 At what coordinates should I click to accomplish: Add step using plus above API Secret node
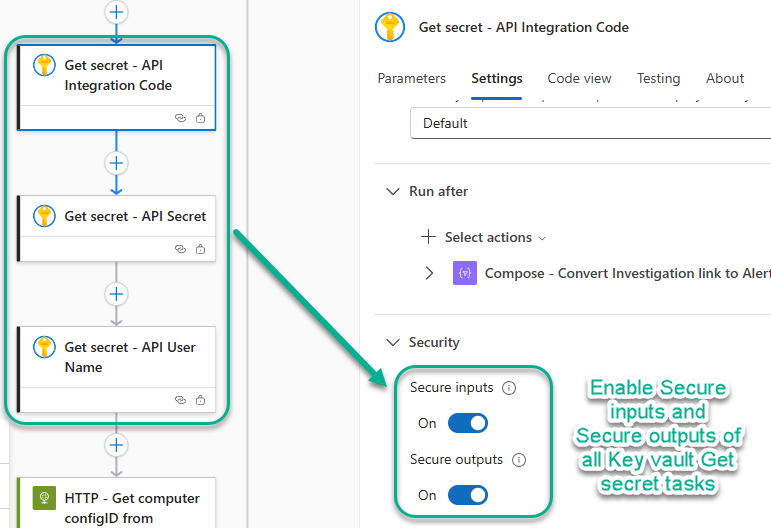(x=117, y=163)
